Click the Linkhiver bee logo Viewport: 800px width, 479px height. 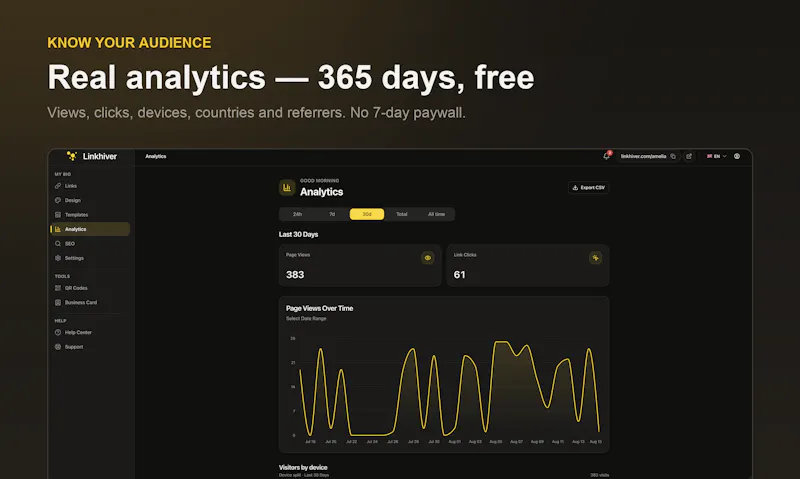point(72,156)
